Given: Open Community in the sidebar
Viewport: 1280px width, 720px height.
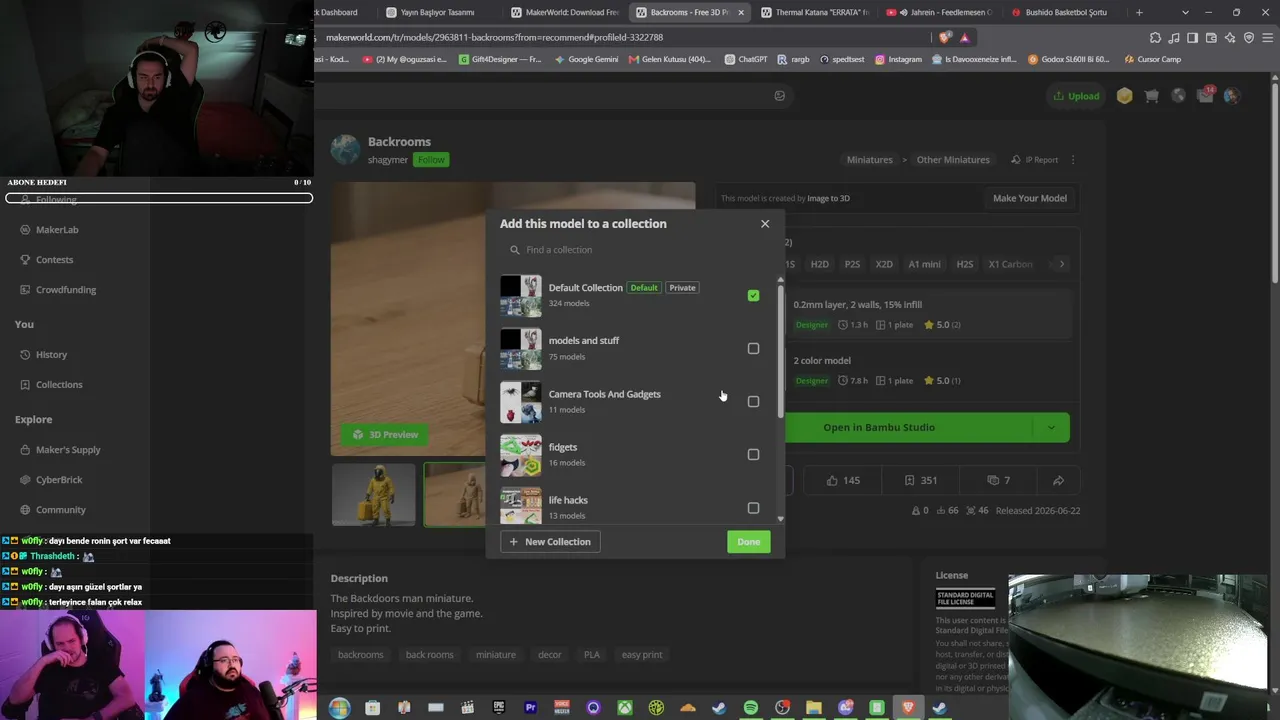Looking at the screenshot, I should pos(61,510).
